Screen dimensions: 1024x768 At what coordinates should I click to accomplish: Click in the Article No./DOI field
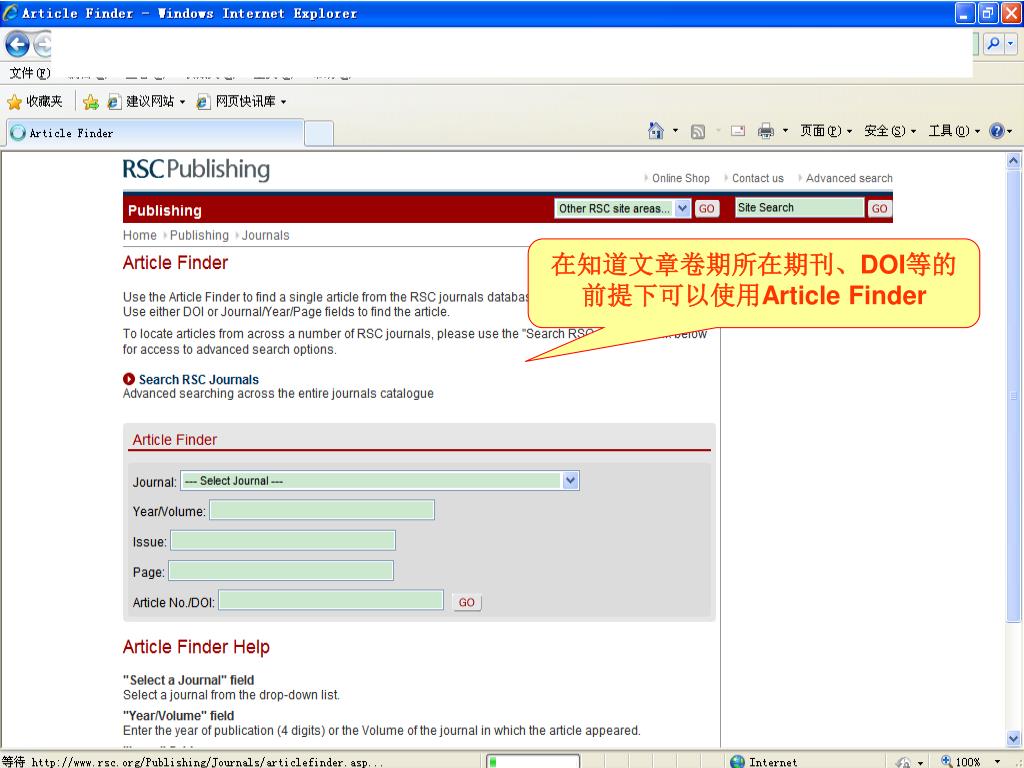coord(331,600)
